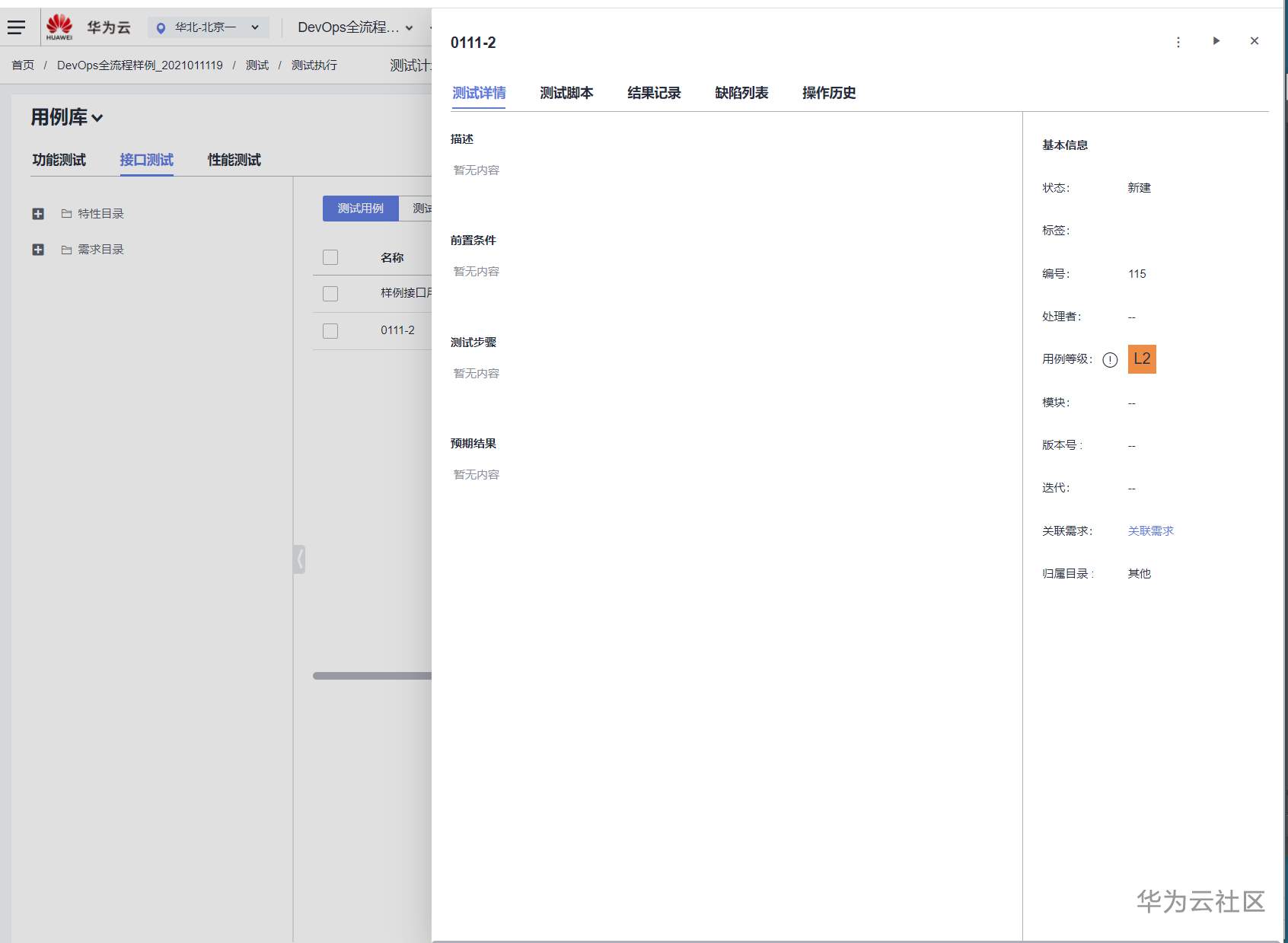Click the 状态 value 新建

point(1140,188)
